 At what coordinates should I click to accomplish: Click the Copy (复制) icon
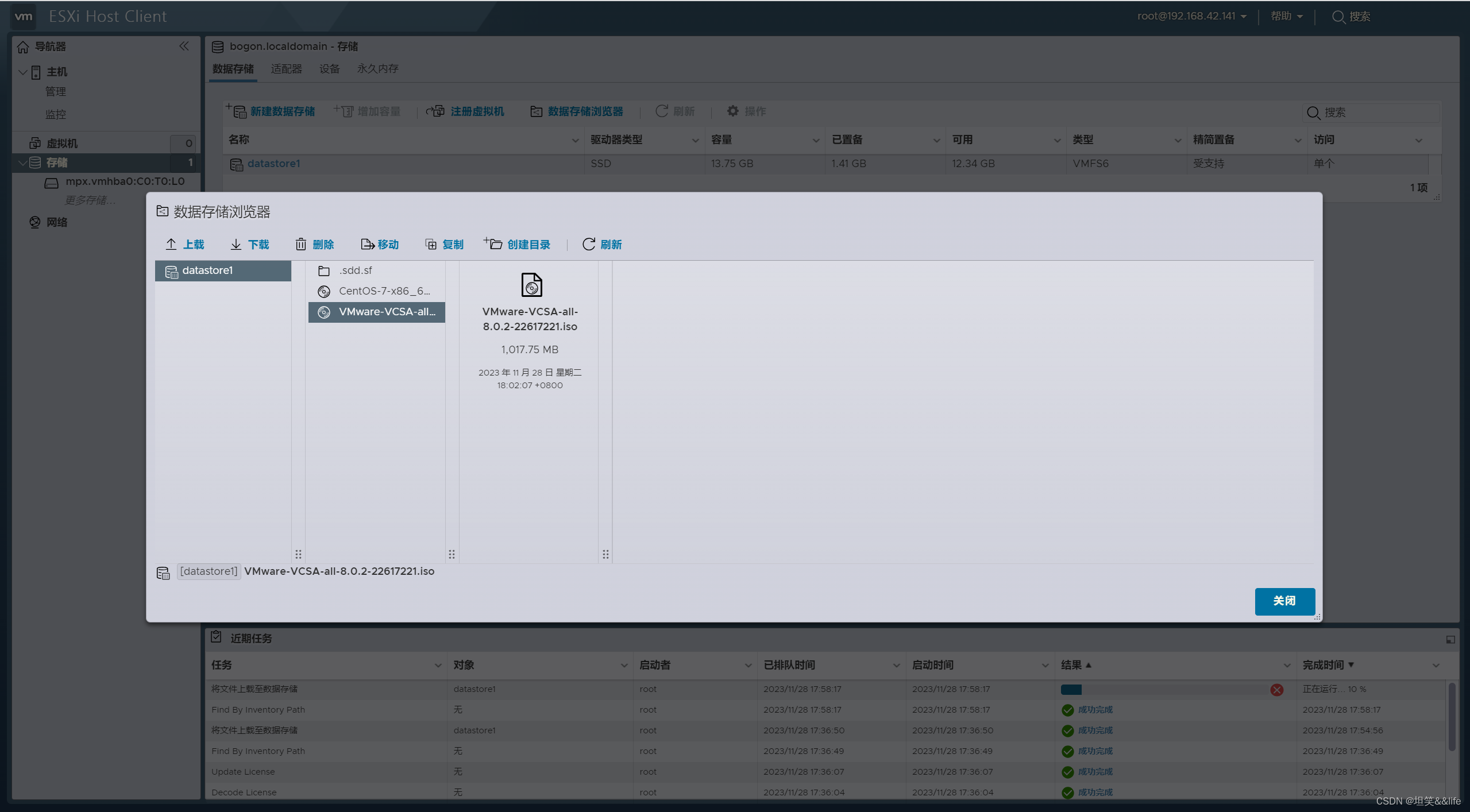(431, 245)
